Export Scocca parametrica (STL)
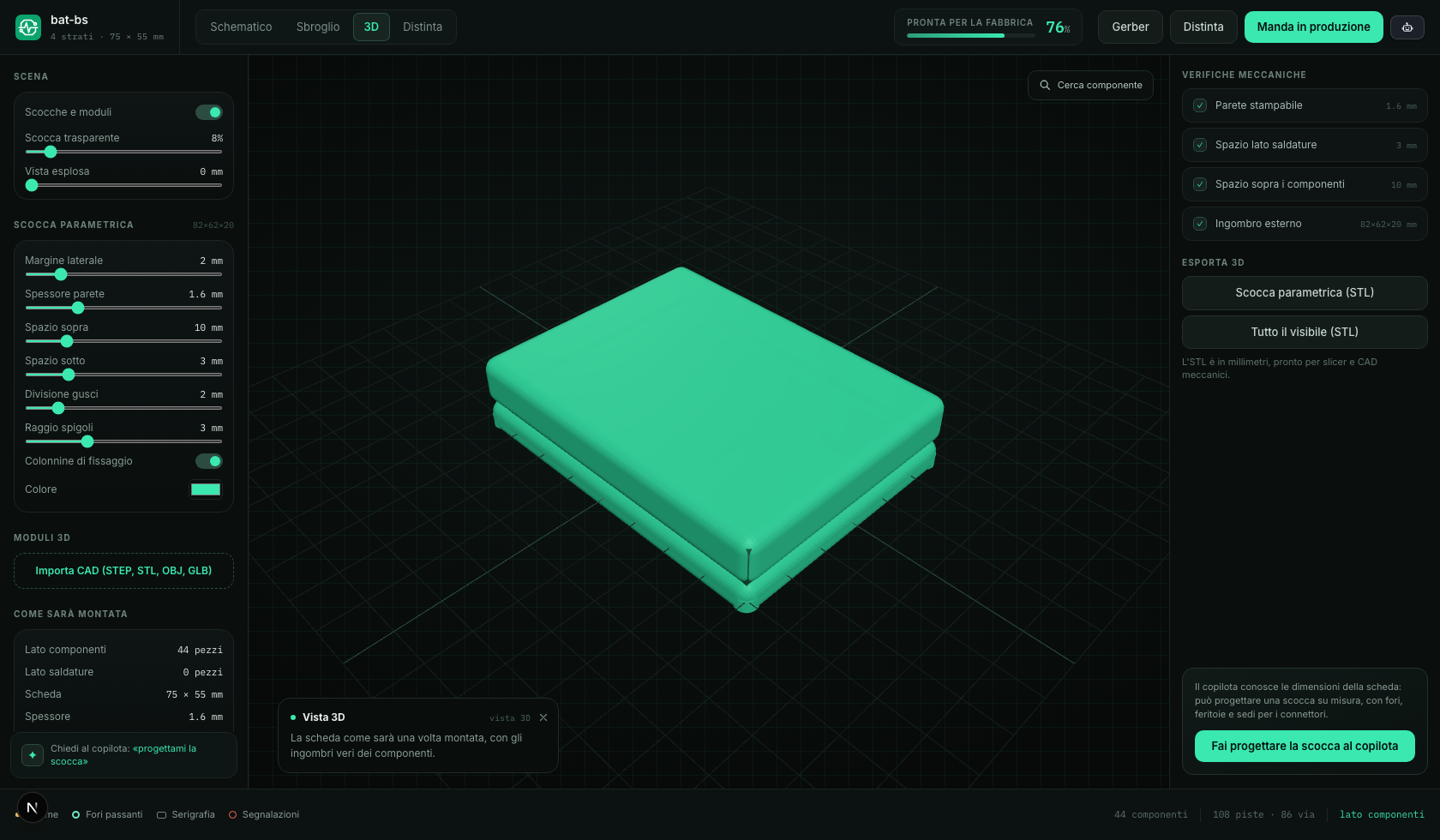Viewport: 1440px width, 840px height. click(x=1305, y=293)
